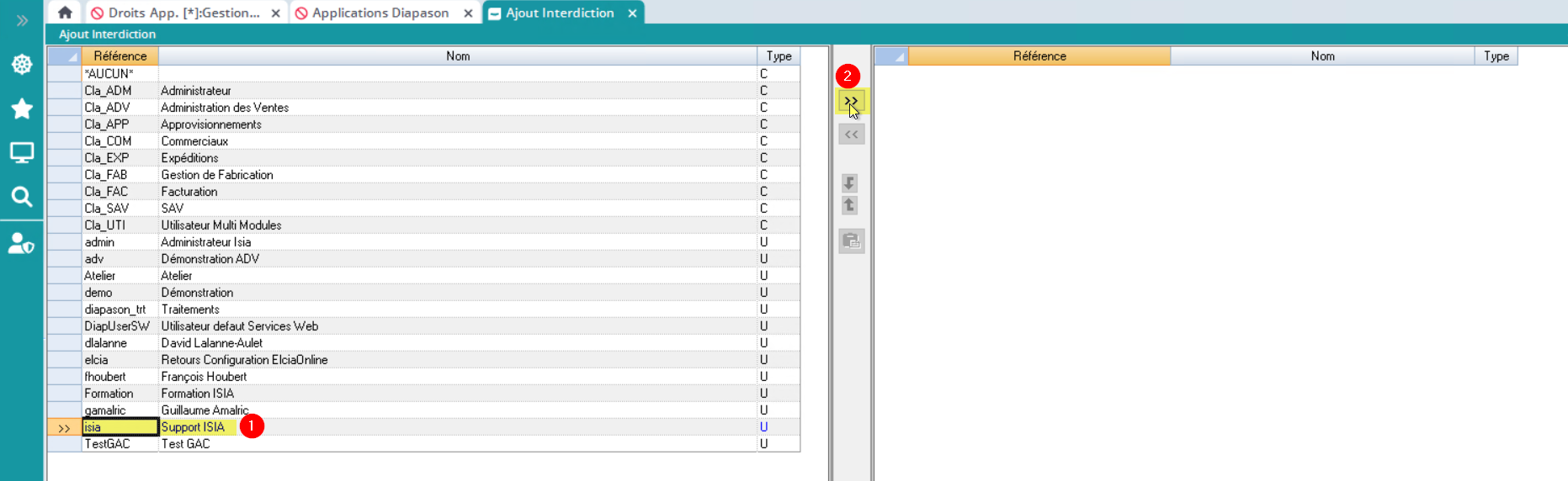
Task: Click the move up arrow icon
Action: click(850, 205)
